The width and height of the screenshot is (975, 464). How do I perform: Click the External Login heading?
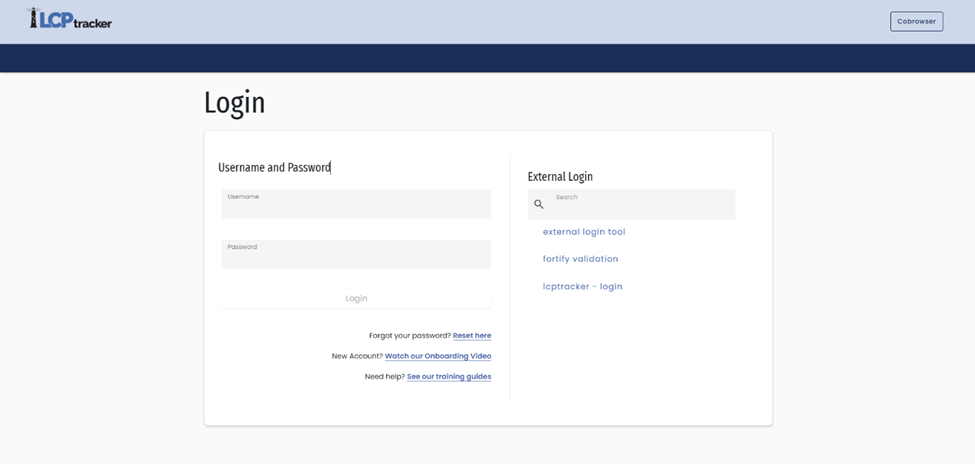click(560, 177)
